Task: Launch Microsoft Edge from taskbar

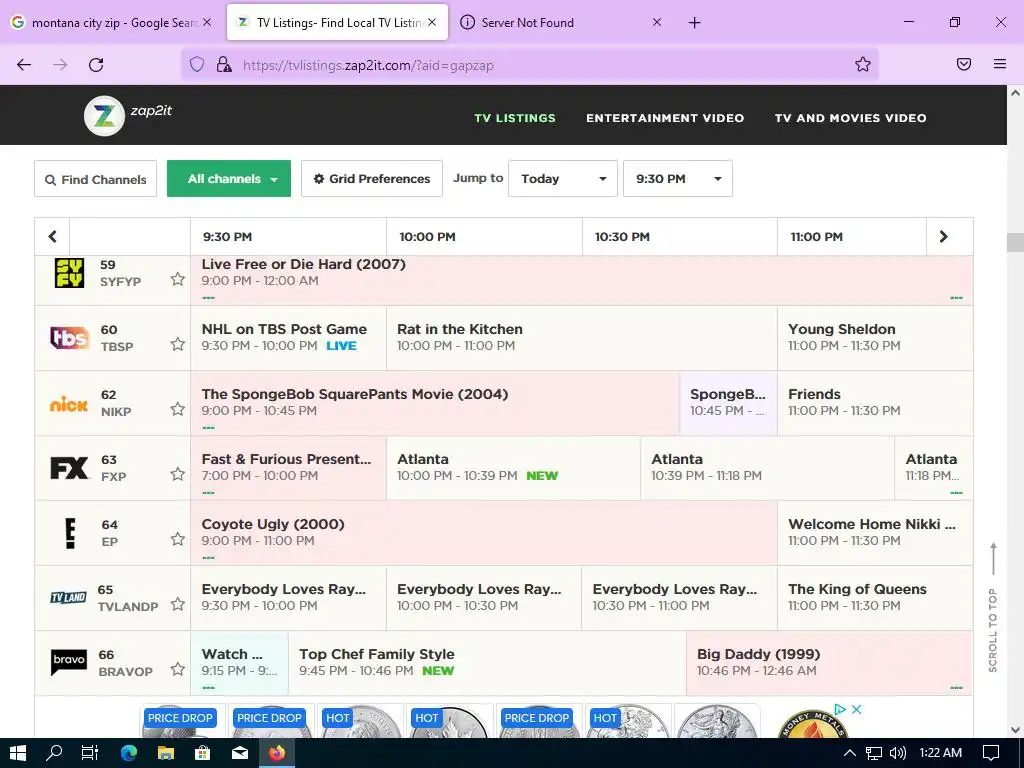Action: [129, 752]
